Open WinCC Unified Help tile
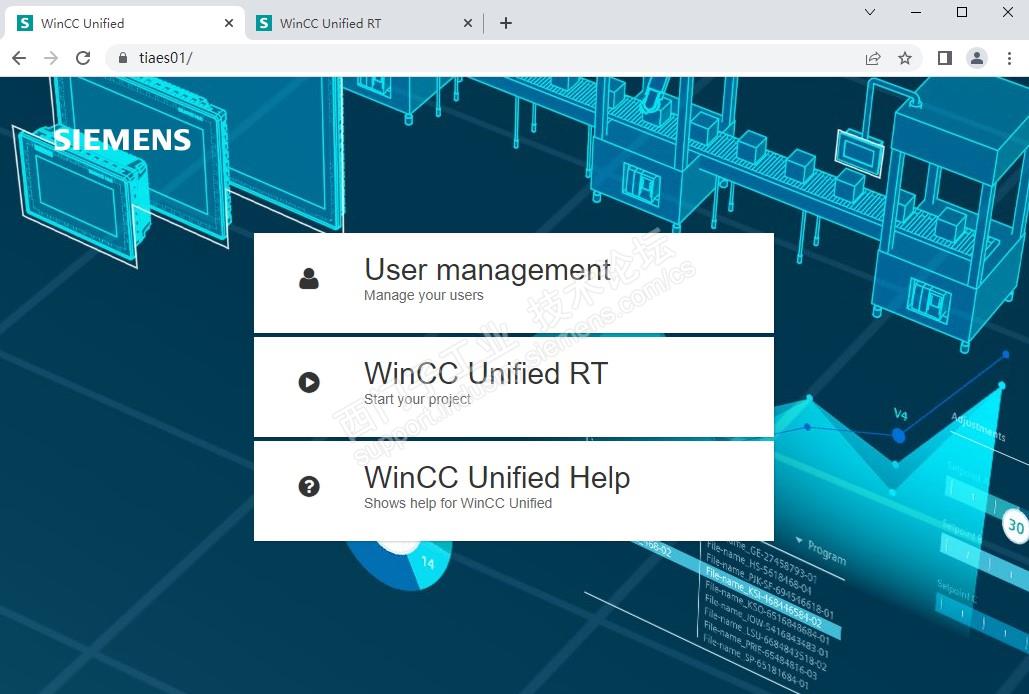 (x=514, y=491)
